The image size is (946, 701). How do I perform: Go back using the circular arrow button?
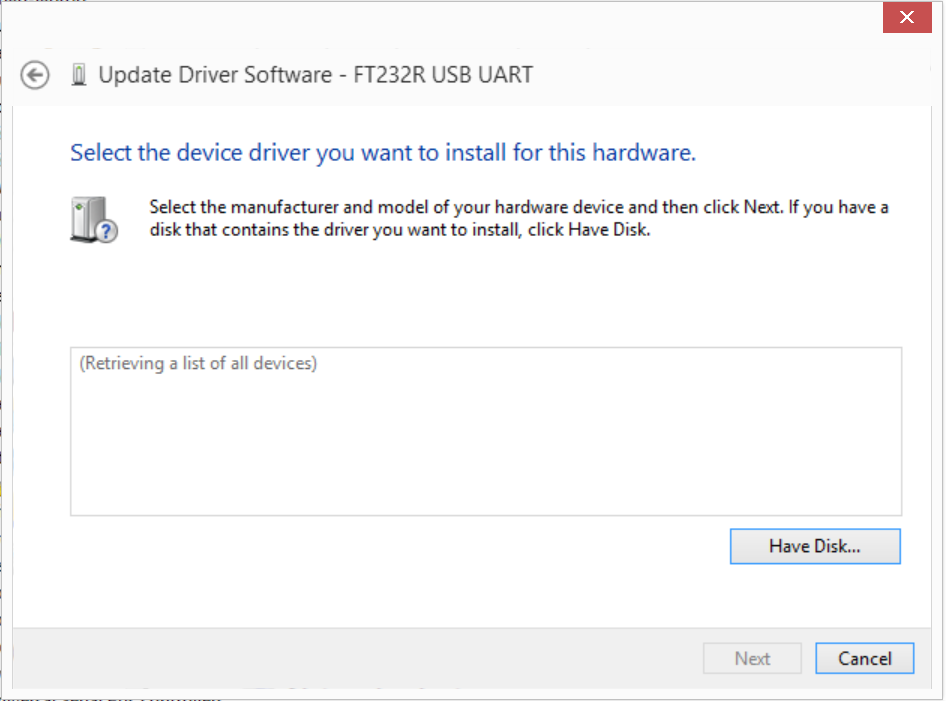(x=35, y=75)
